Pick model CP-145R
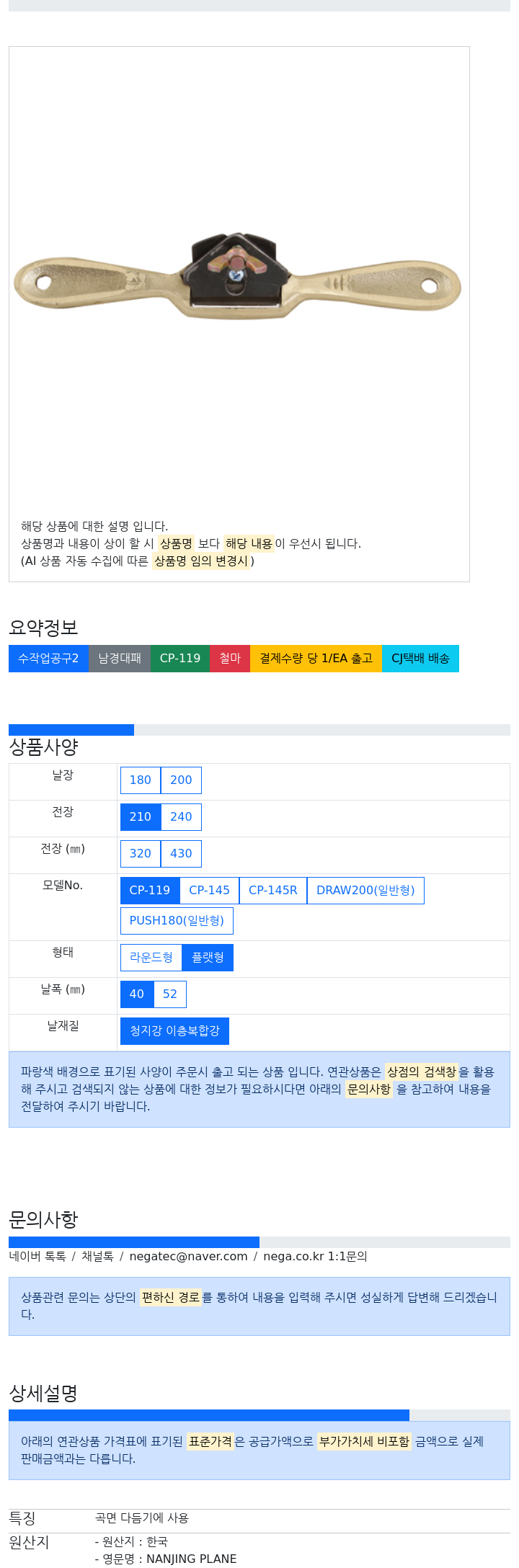 pos(273,891)
